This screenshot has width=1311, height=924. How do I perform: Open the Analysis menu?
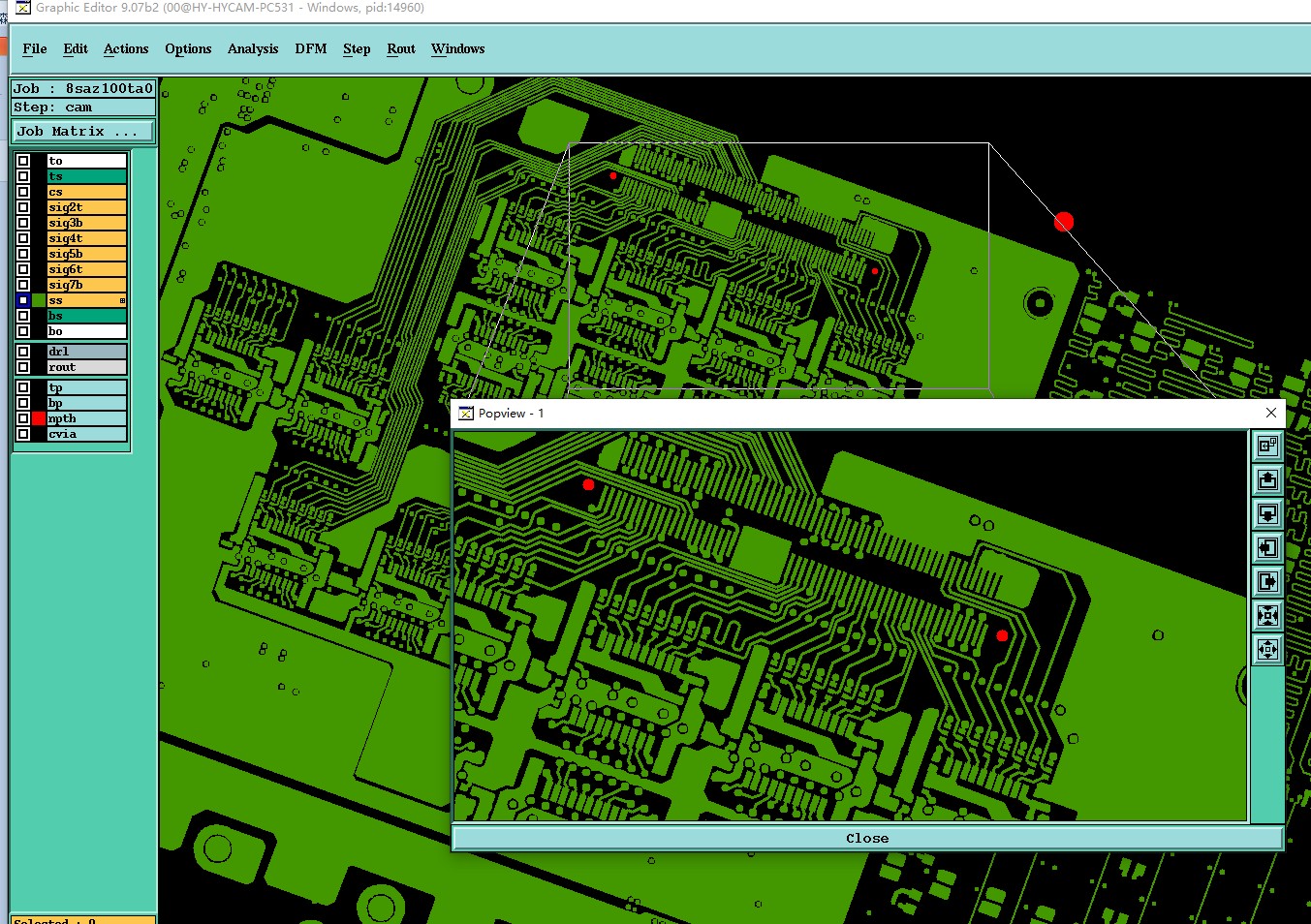pyautogui.click(x=253, y=48)
